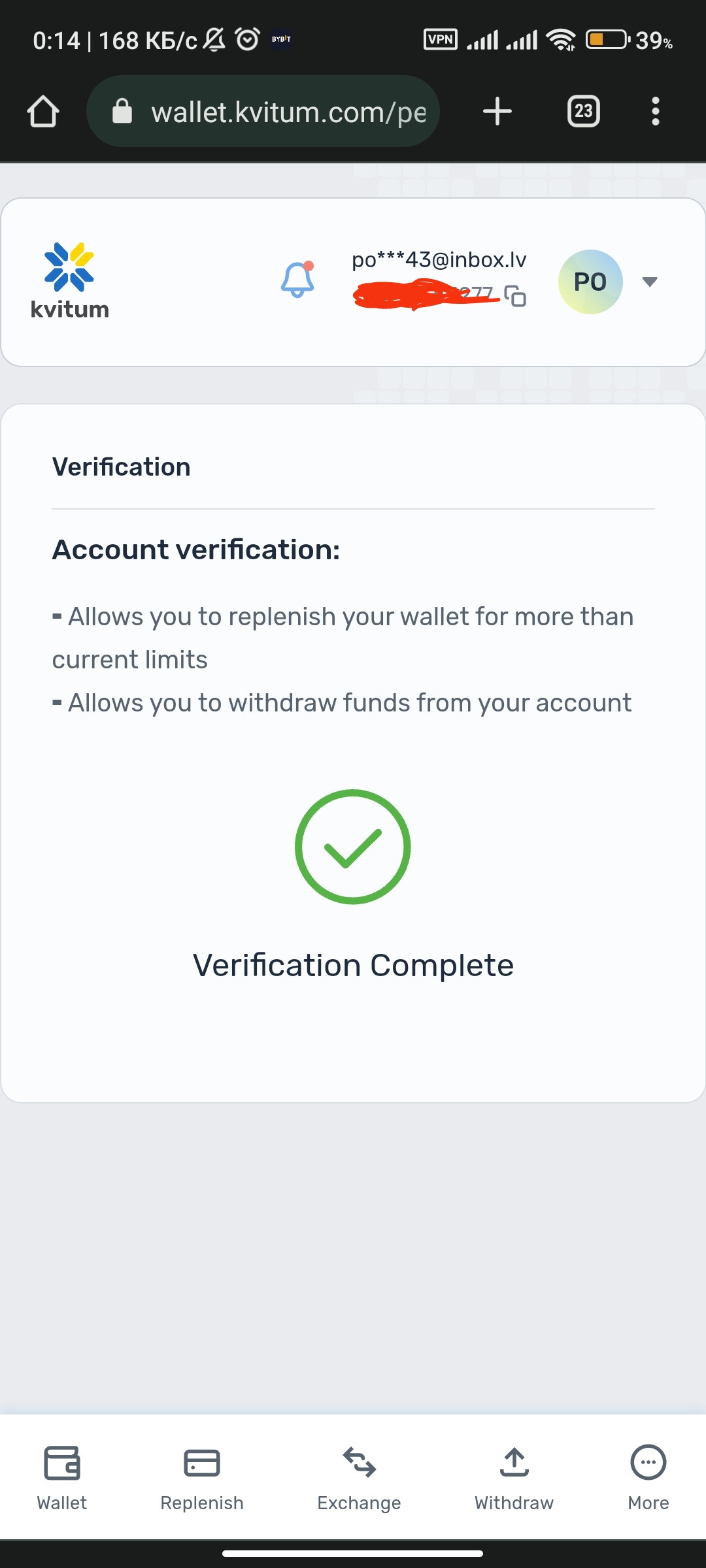Tap the wallet.kvitum.com address bar
Viewport: 706px width, 1568px height.
click(288, 112)
